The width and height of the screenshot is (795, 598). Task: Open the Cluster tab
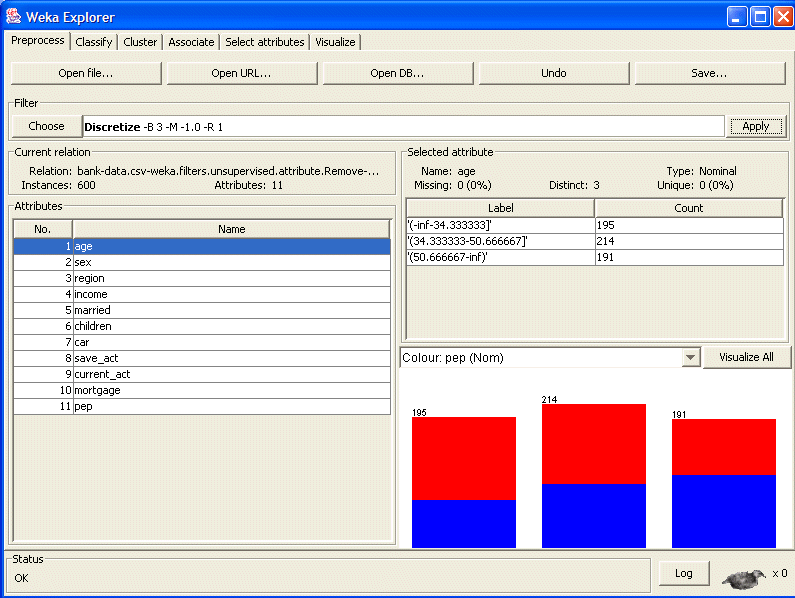[140, 42]
